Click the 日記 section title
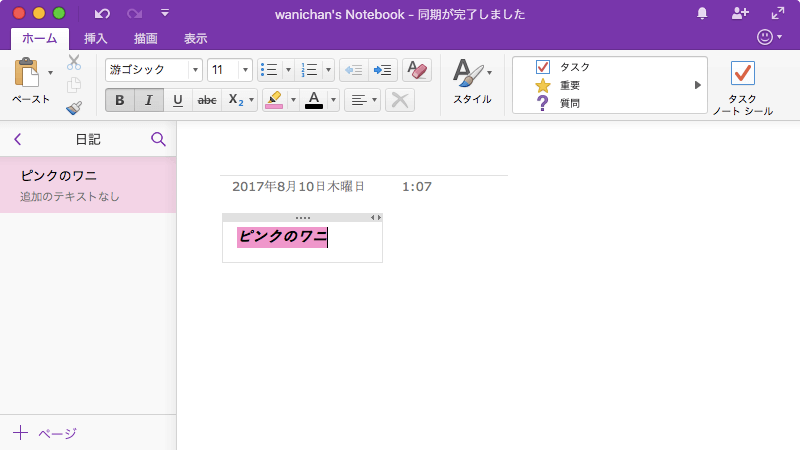800x450 pixels. point(88,139)
